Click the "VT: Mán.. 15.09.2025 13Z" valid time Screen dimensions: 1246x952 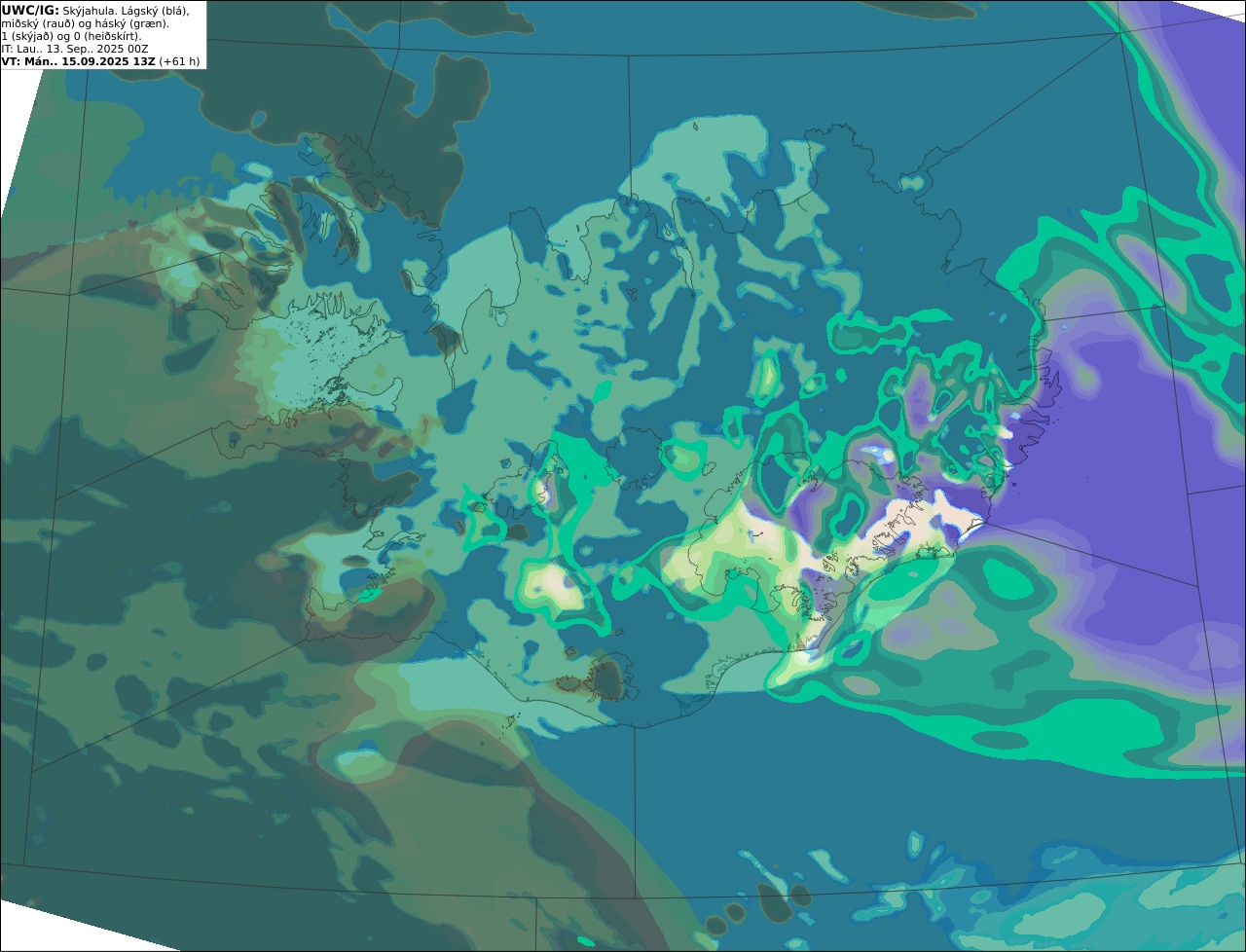pos(79,60)
